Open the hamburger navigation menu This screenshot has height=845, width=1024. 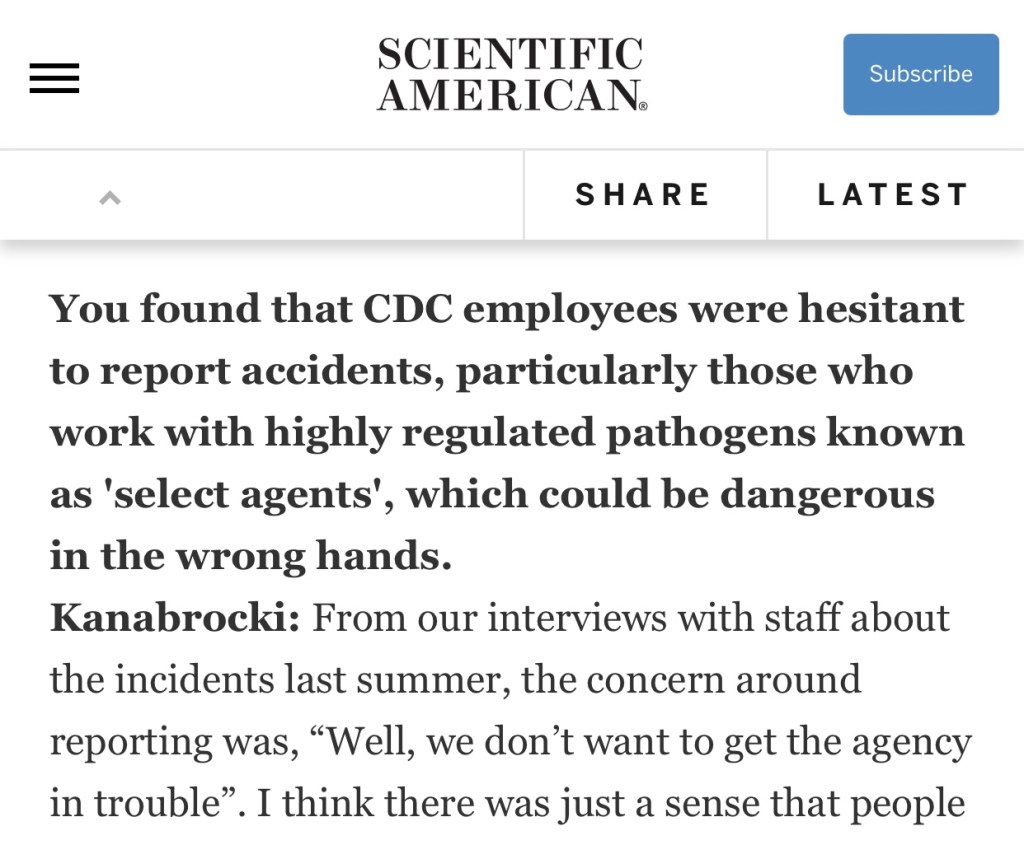[x=54, y=78]
